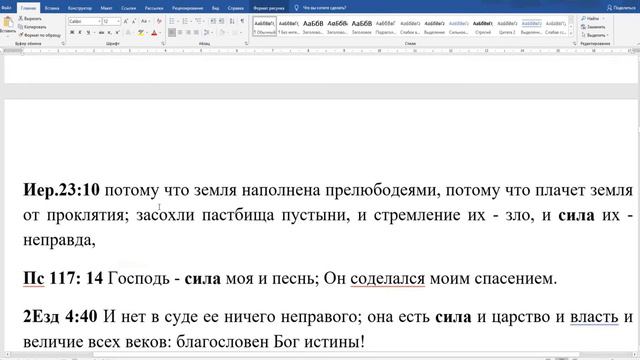Click the bulleted list icon
The height and width of the screenshot is (360, 640).
172,21
